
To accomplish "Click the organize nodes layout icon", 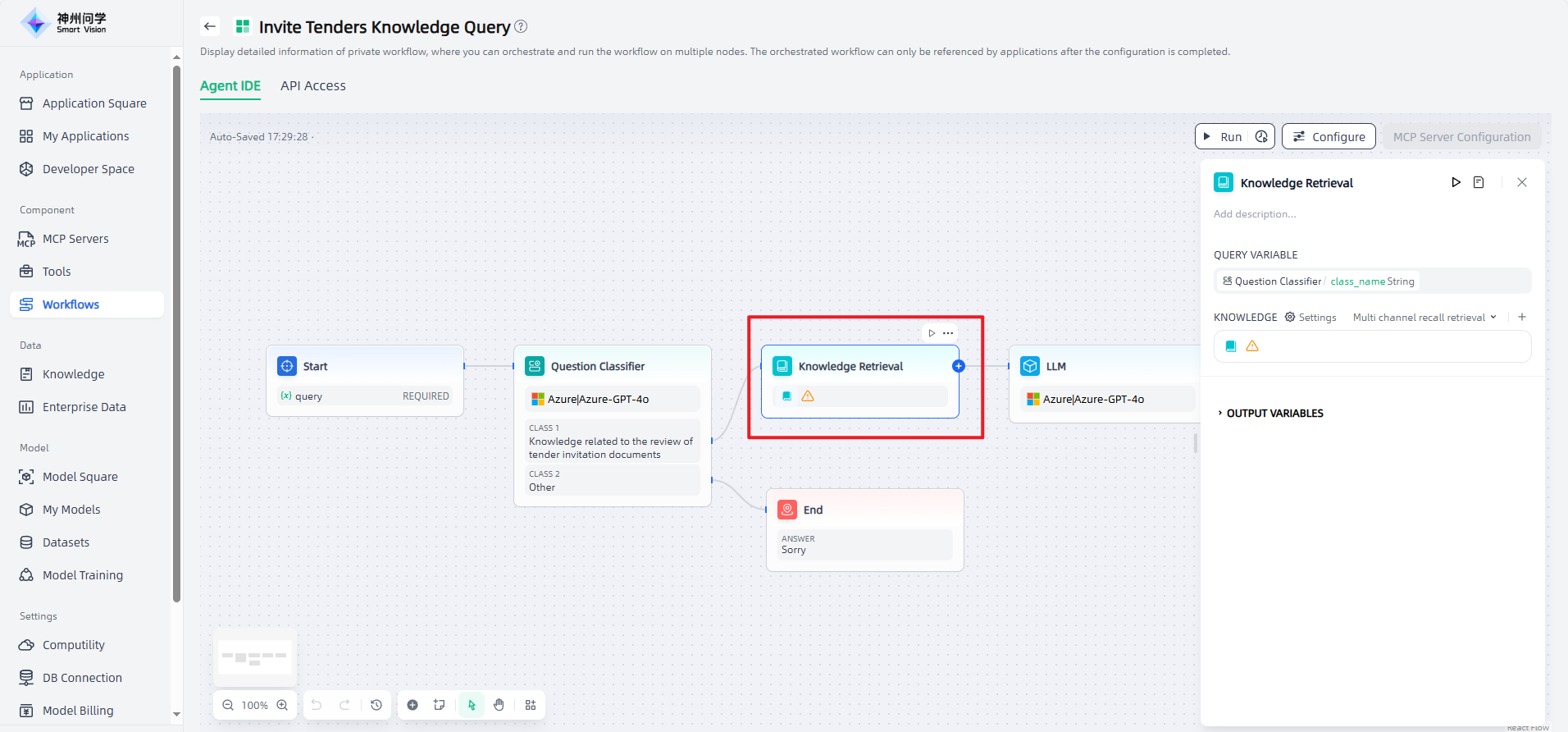I will click(x=531, y=705).
